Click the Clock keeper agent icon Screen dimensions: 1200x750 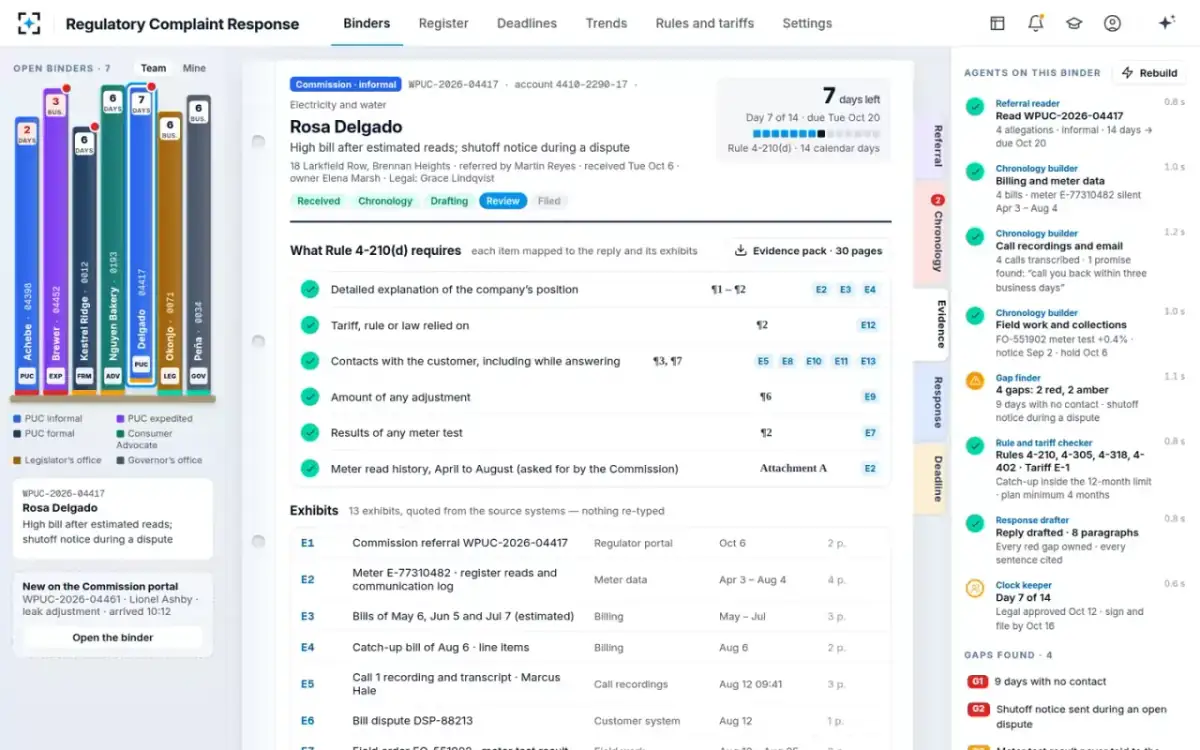tap(975, 588)
